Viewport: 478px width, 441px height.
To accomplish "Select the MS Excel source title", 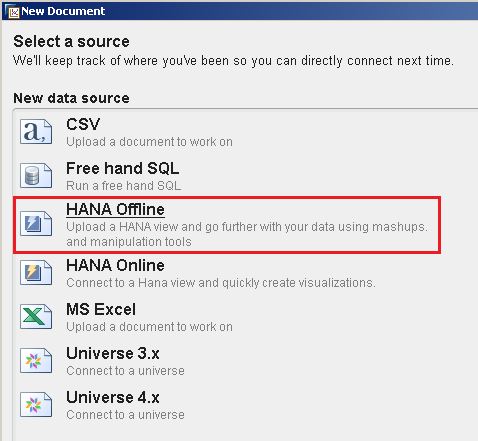I will (x=101, y=309).
